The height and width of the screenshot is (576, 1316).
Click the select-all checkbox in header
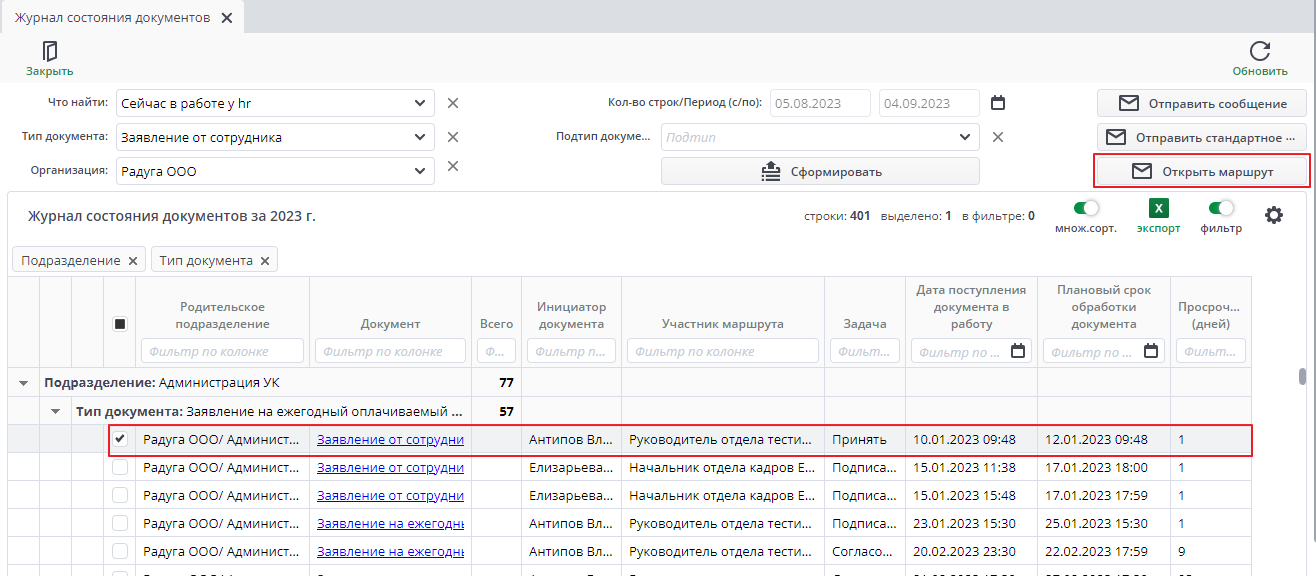coord(120,324)
